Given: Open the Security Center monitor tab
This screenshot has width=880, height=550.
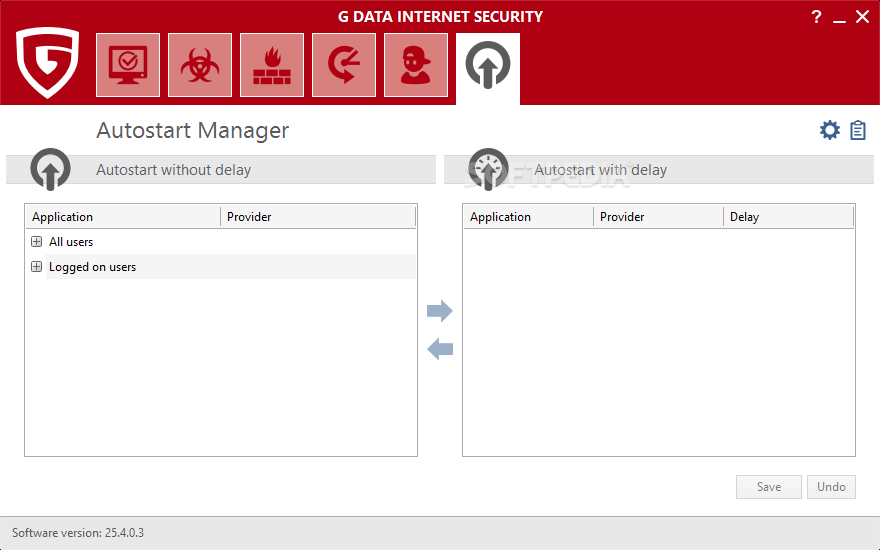Looking at the screenshot, I should pyautogui.click(x=128, y=65).
